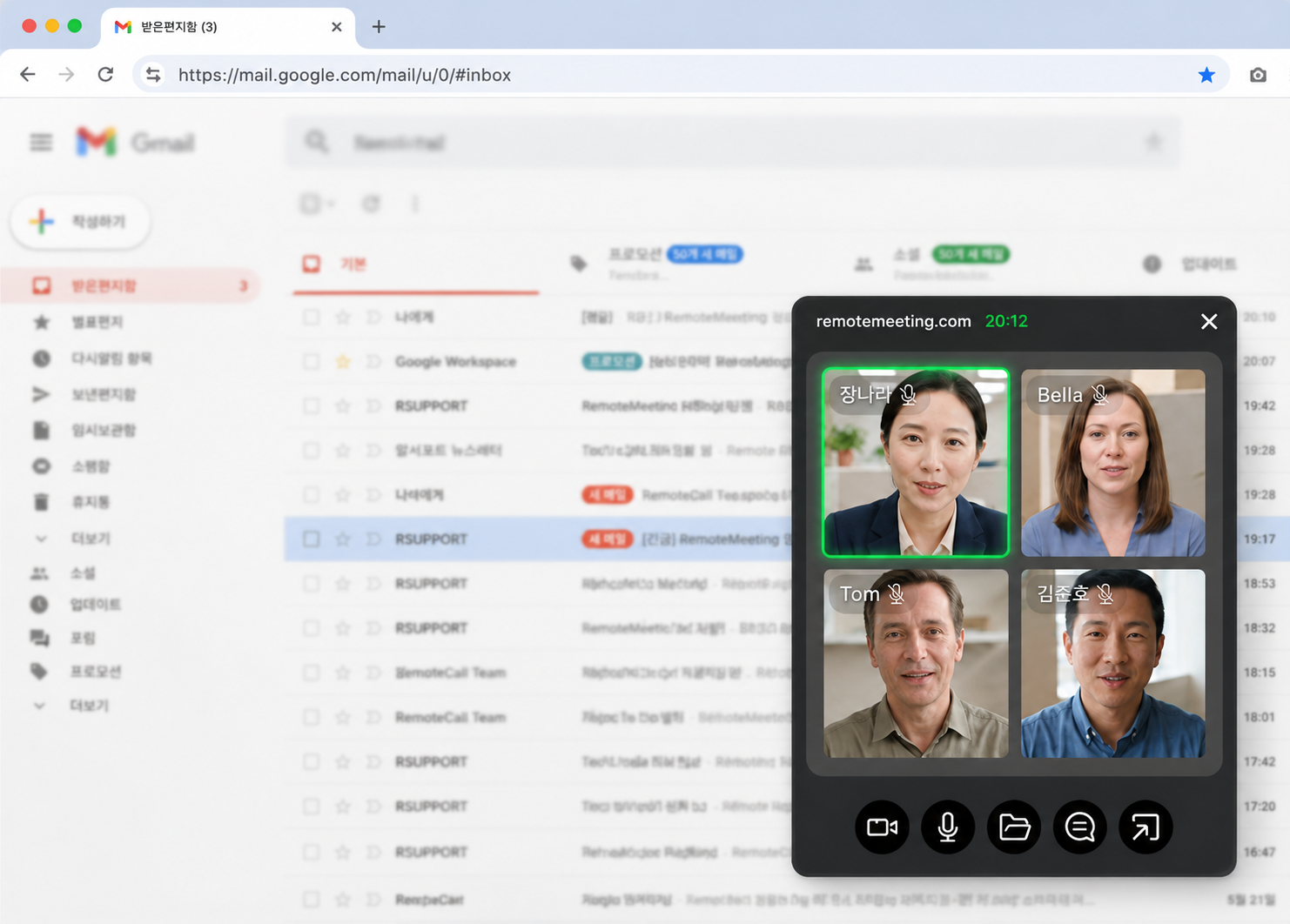Unstar the Google Workspace email

pyautogui.click(x=343, y=361)
